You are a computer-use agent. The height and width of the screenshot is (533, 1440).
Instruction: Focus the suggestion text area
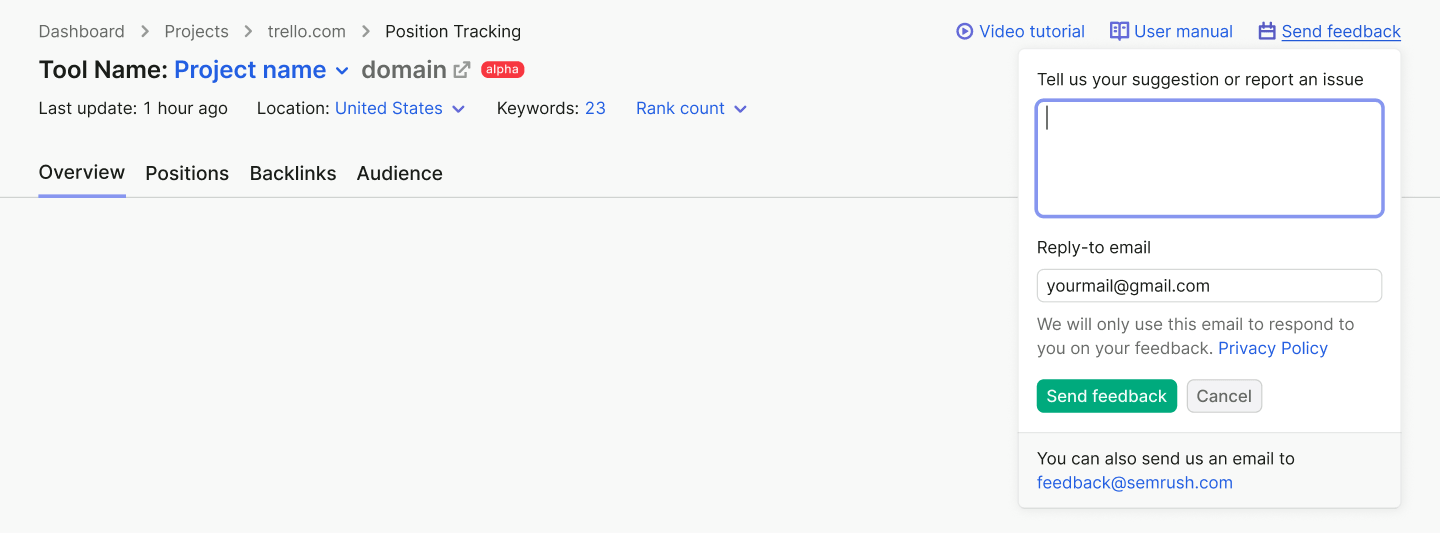(1210, 158)
